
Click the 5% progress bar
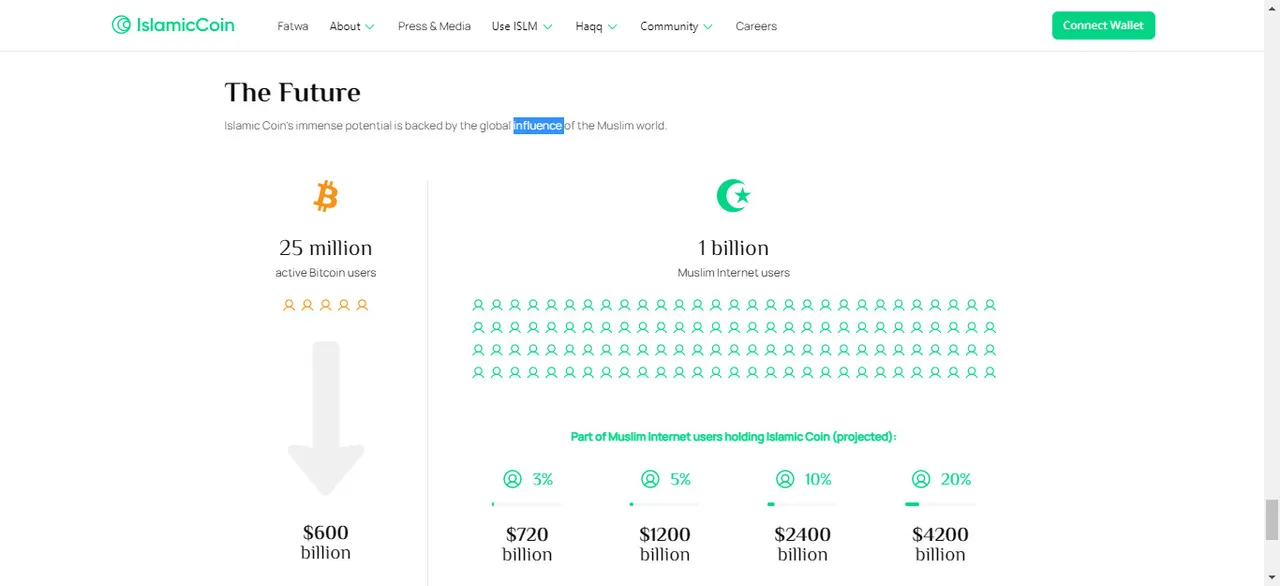coord(664,504)
